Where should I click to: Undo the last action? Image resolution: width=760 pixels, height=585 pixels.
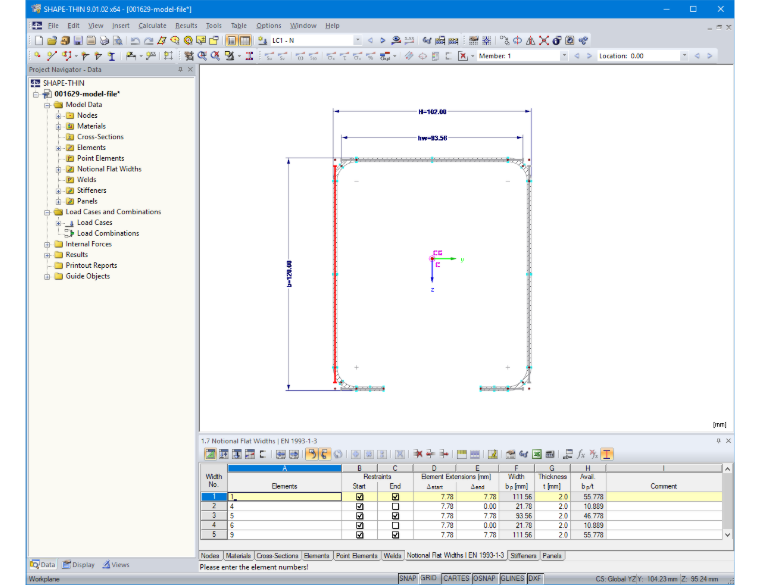tap(135, 41)
